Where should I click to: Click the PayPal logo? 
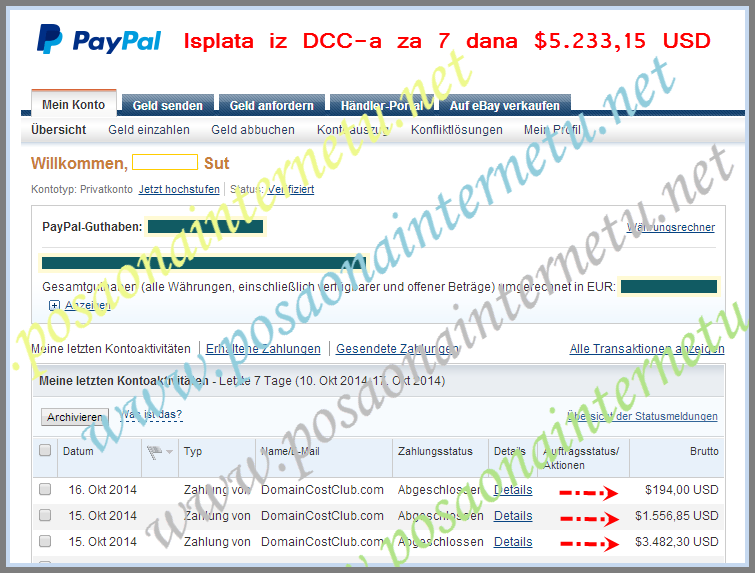99,39
